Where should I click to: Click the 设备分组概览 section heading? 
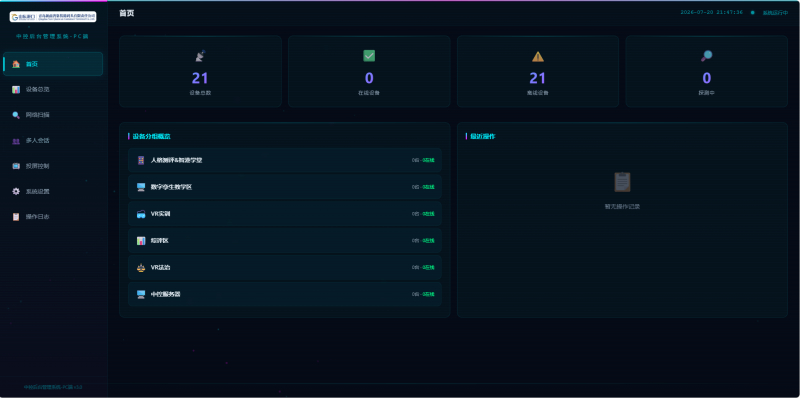pos(152,136)
